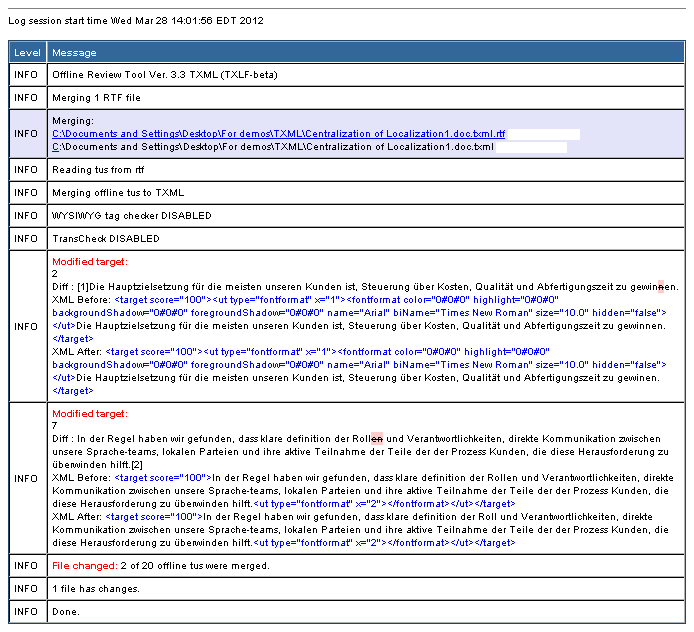Click the INFO cell beside 'Done.'

[26, 612]
